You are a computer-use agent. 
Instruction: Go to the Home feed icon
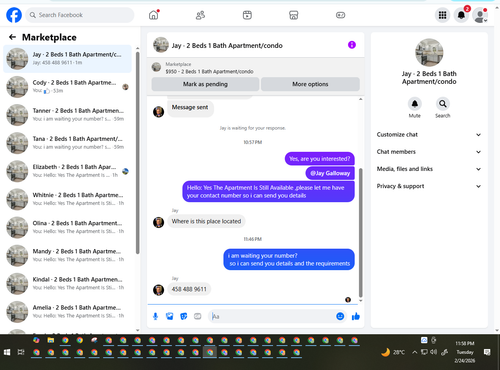(x=154, y=15)
